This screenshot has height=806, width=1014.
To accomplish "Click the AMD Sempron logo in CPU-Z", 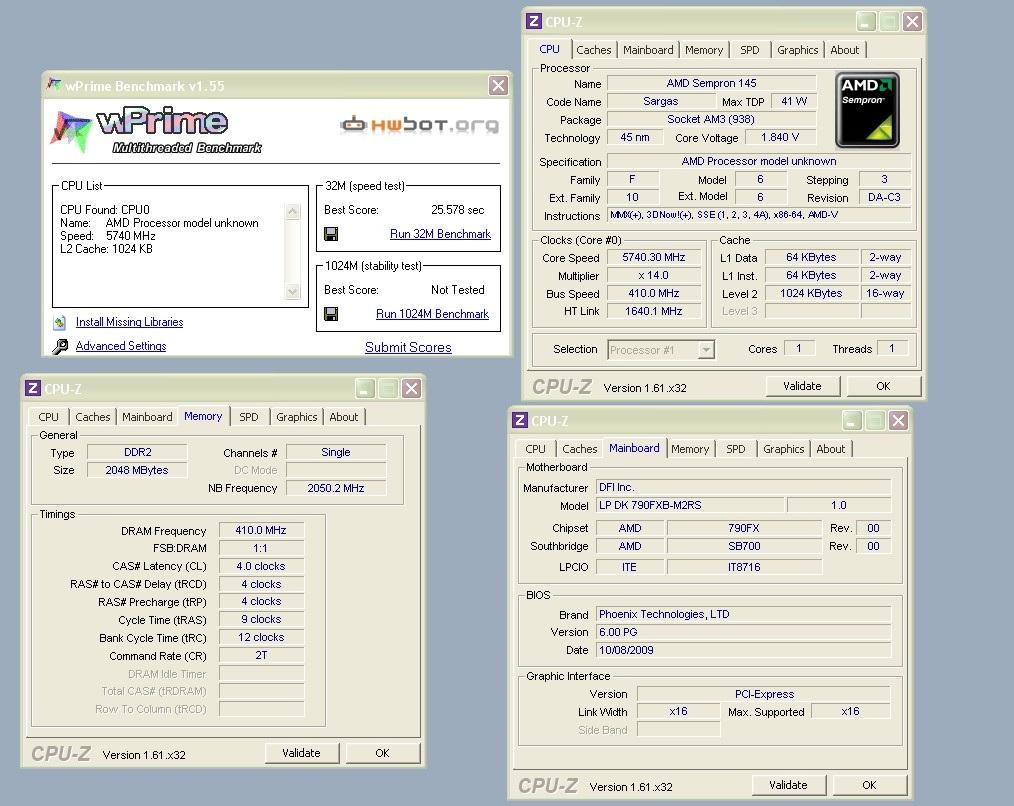I will click(x=867, y=110).
